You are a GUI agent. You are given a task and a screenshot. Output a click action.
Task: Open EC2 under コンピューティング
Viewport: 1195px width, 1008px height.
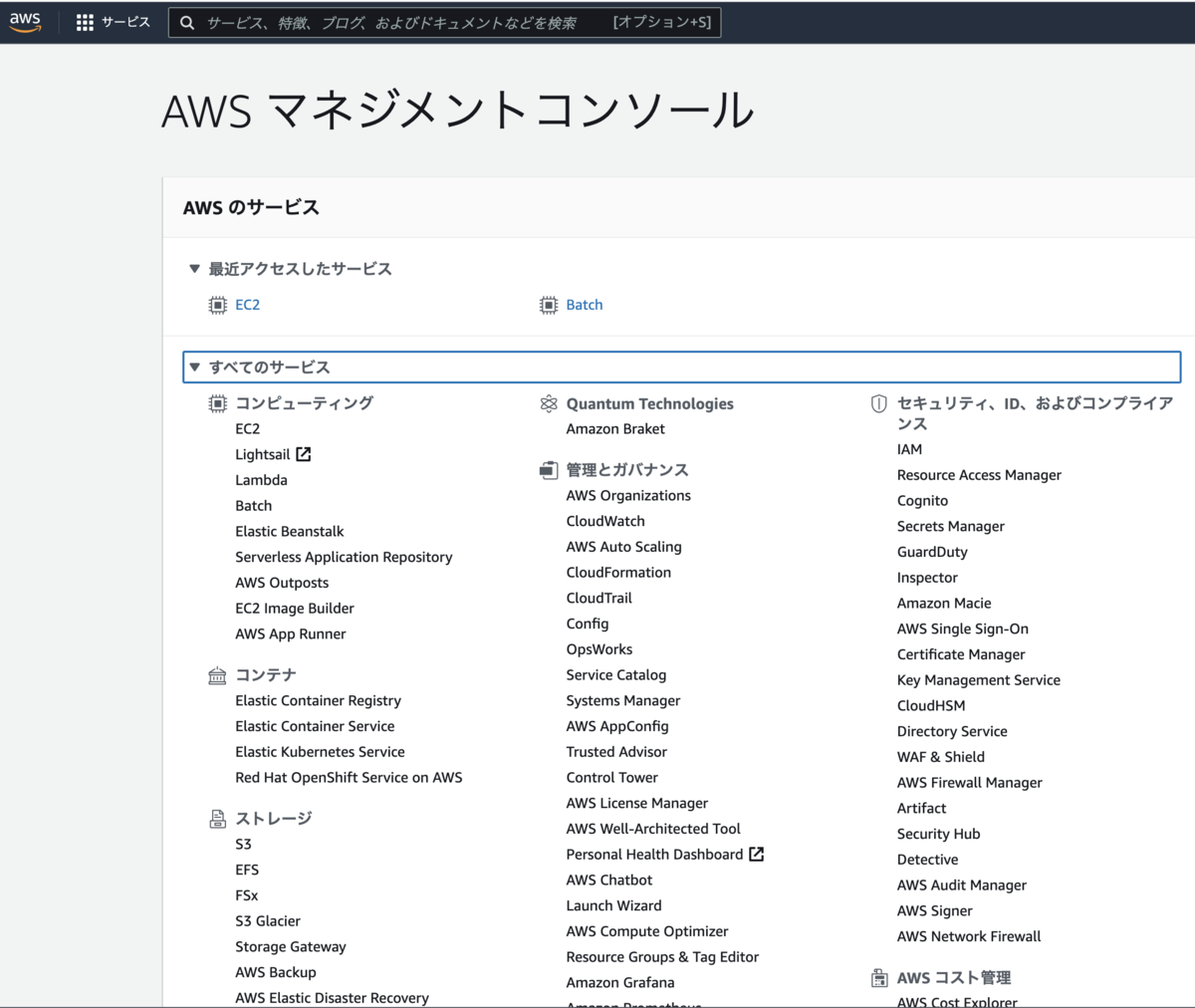[x=248, y=429]
